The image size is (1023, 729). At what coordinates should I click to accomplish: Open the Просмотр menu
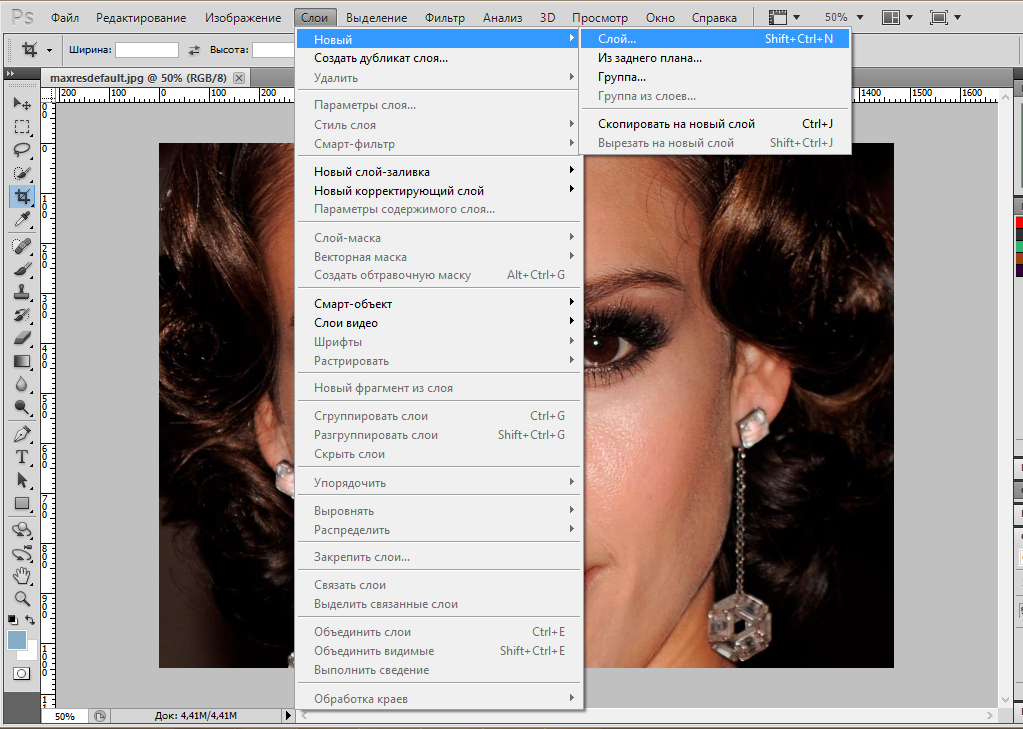click(600, 18)
